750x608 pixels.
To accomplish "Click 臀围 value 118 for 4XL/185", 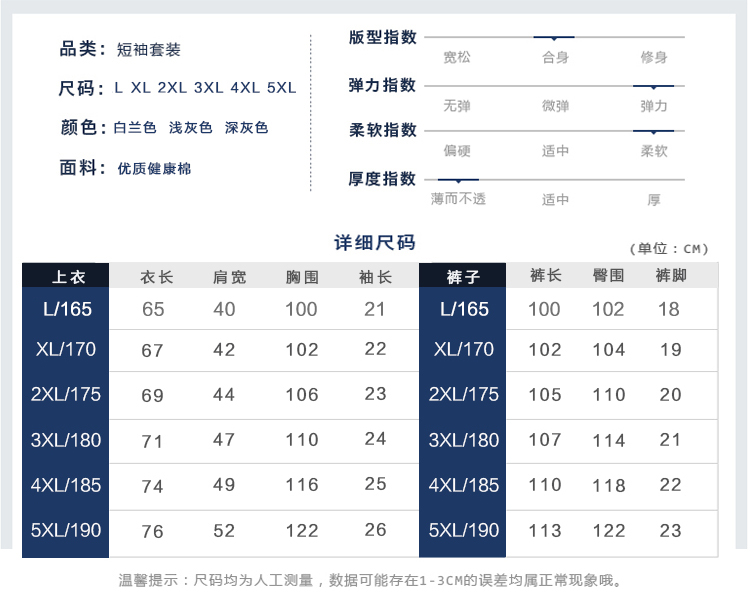I will 609,486.
